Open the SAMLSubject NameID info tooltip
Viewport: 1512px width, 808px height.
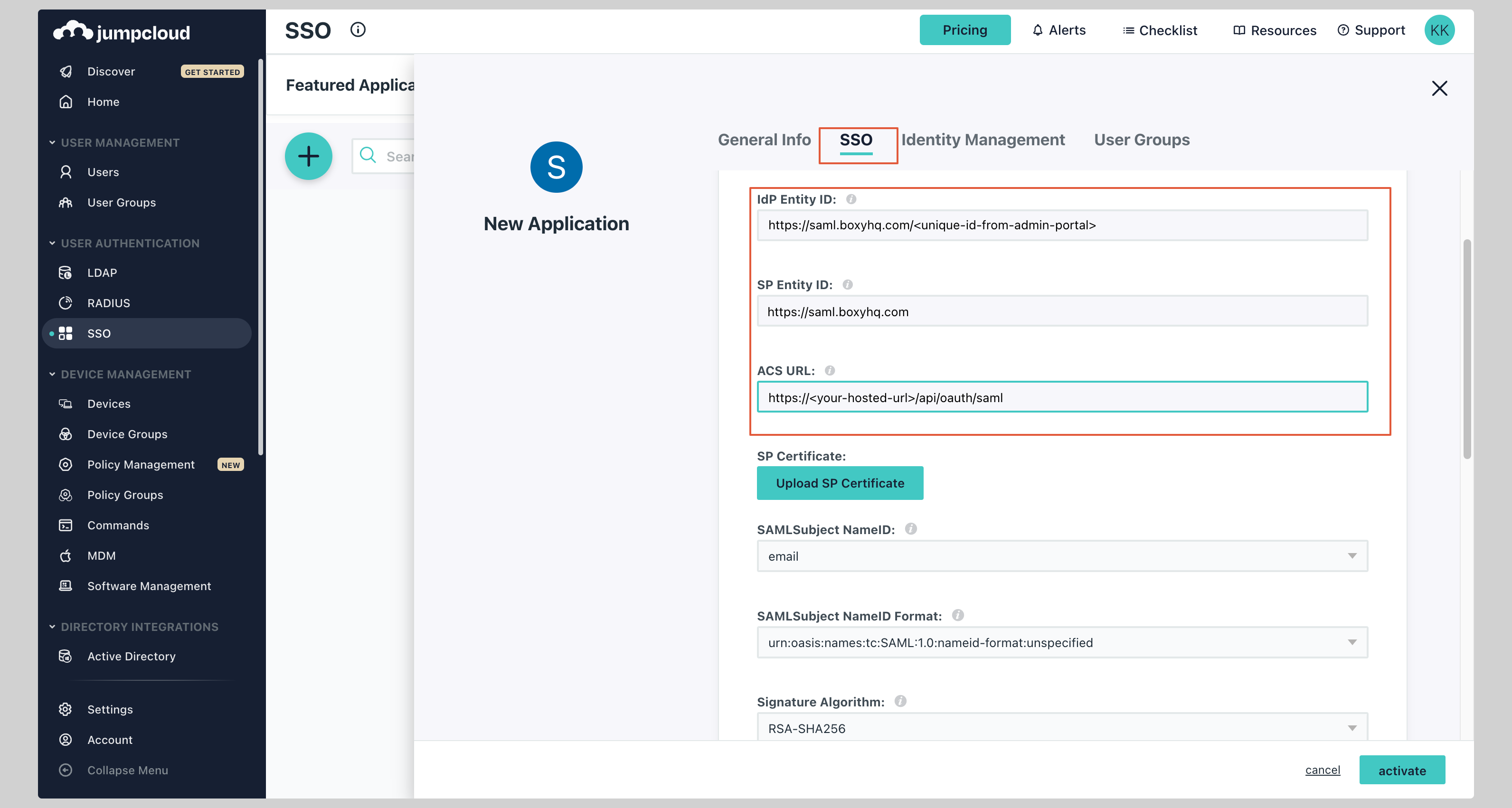pos(910,529)
